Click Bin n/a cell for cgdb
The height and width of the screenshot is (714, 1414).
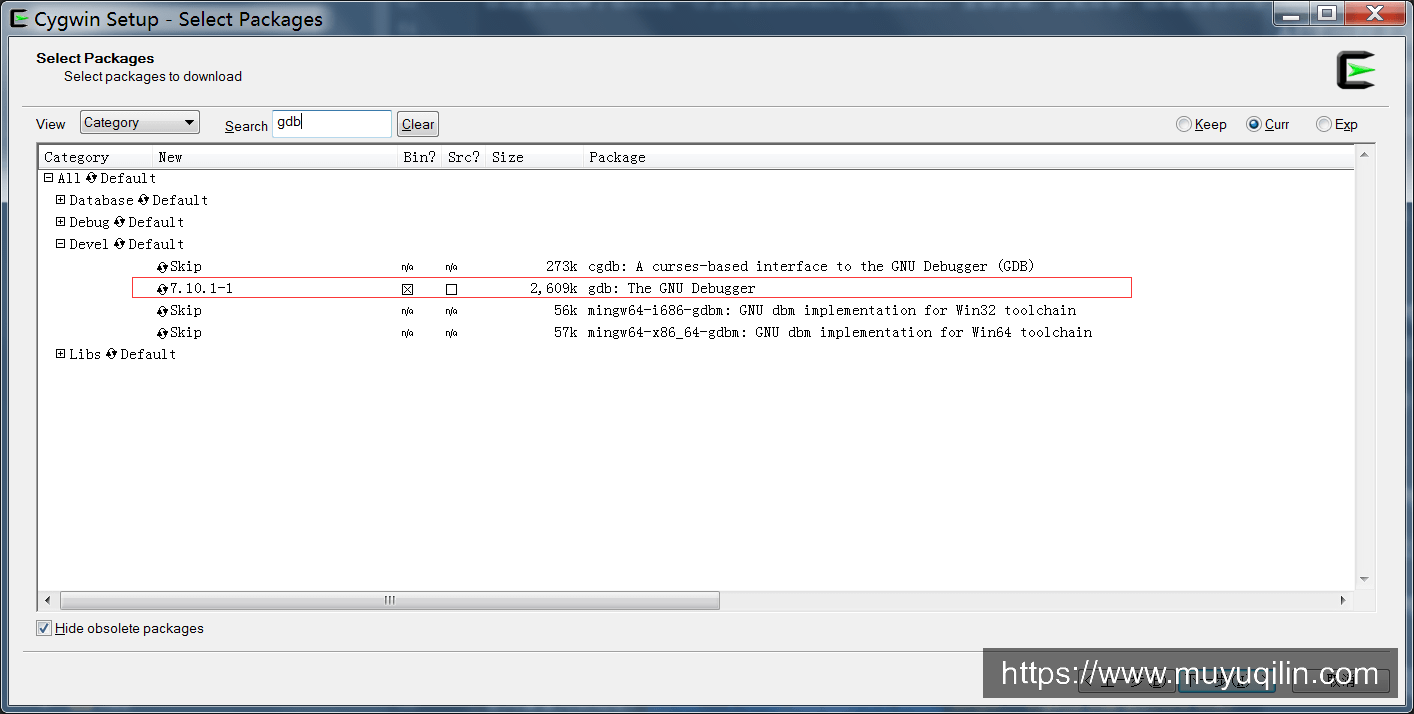pos(407,267)
